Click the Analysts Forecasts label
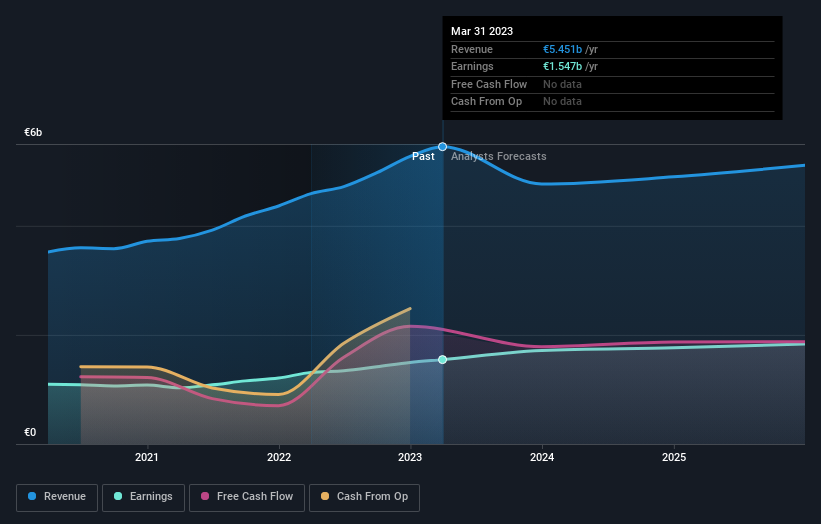 pyautogui.click(x=498, y=157)
